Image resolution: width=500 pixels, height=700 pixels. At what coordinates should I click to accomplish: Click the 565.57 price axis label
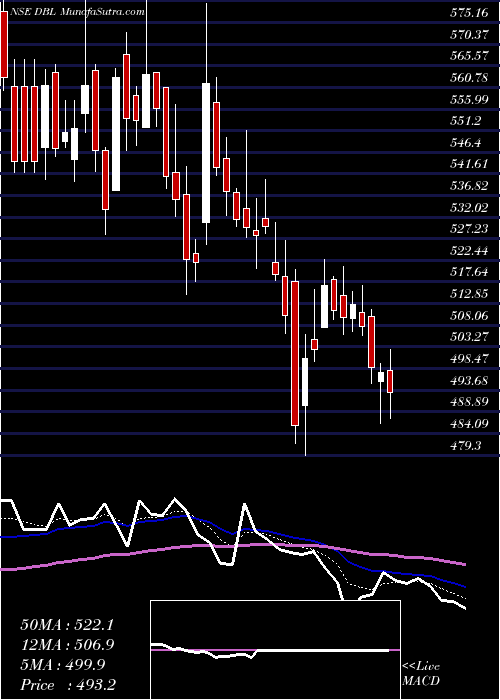tap(469, 56)
